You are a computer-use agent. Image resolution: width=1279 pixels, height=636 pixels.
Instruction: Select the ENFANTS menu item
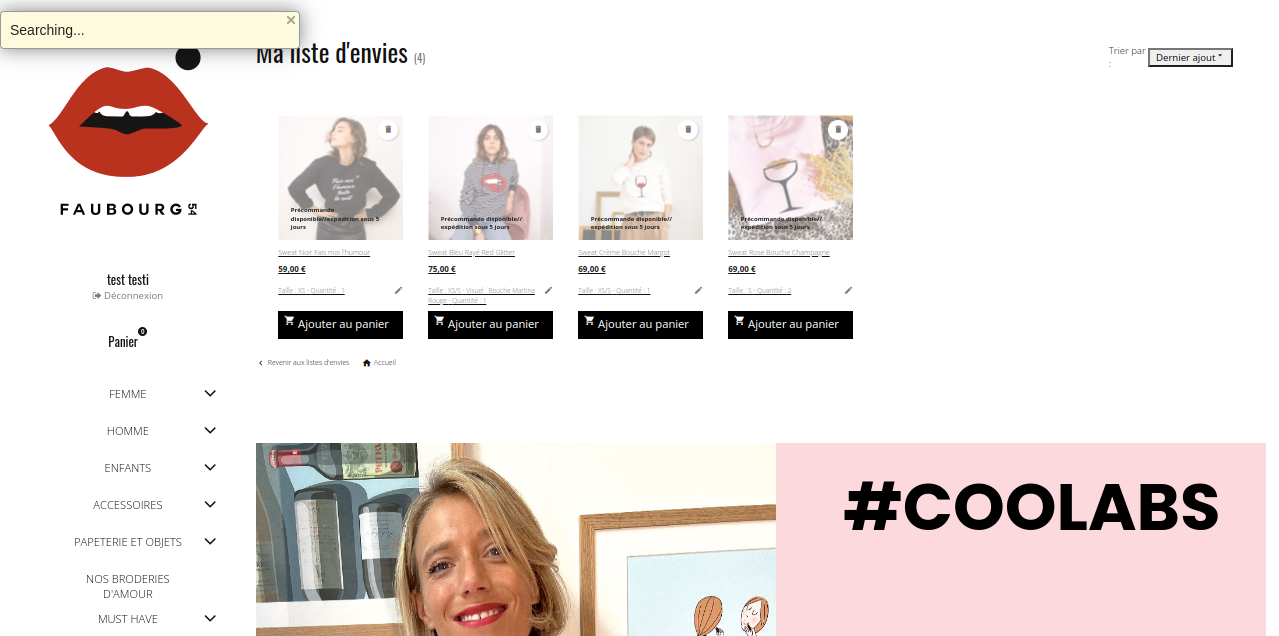point(128,468)
